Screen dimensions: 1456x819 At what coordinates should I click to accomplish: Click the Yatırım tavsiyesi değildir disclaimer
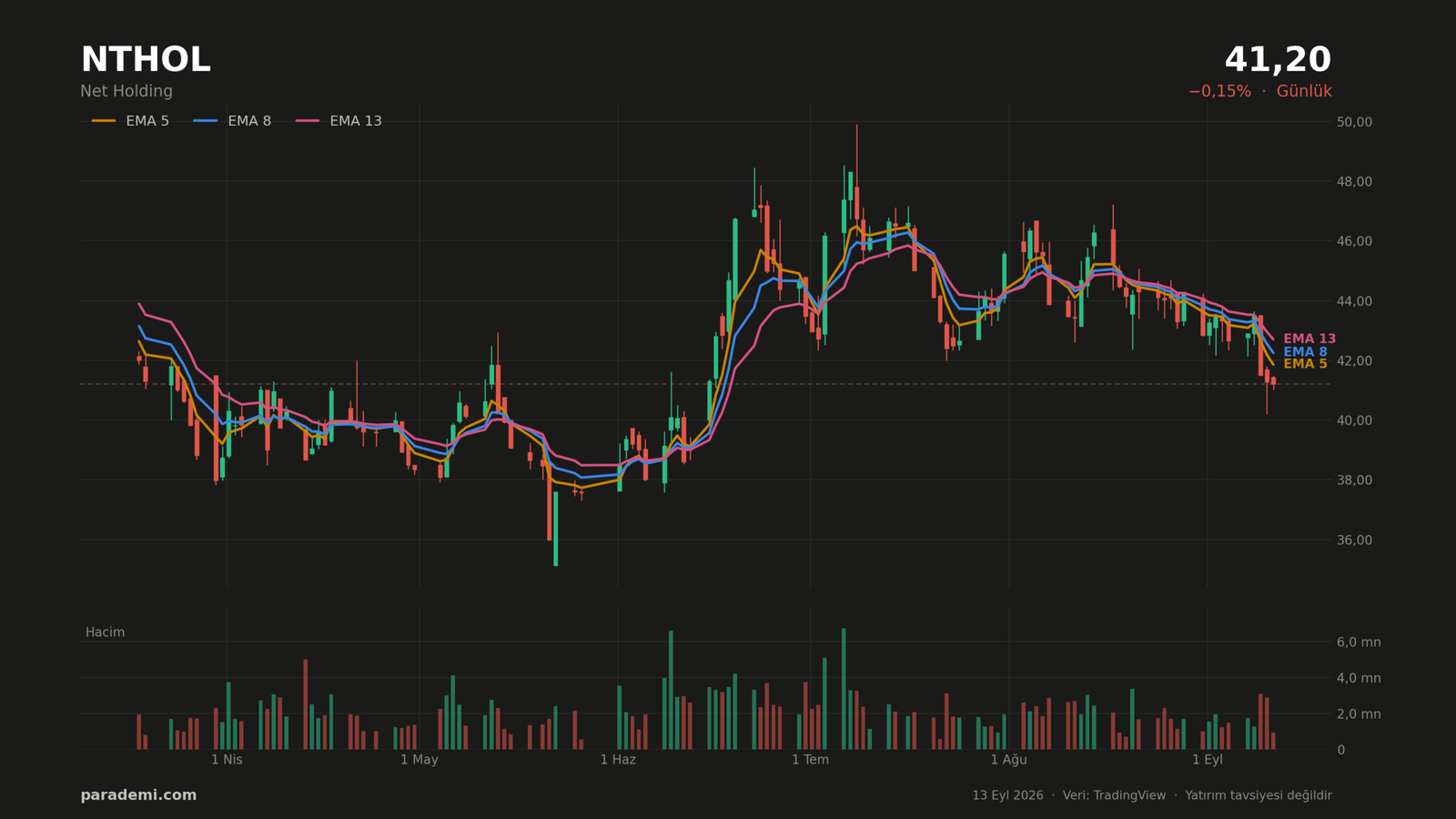(x=1259, y=795)
